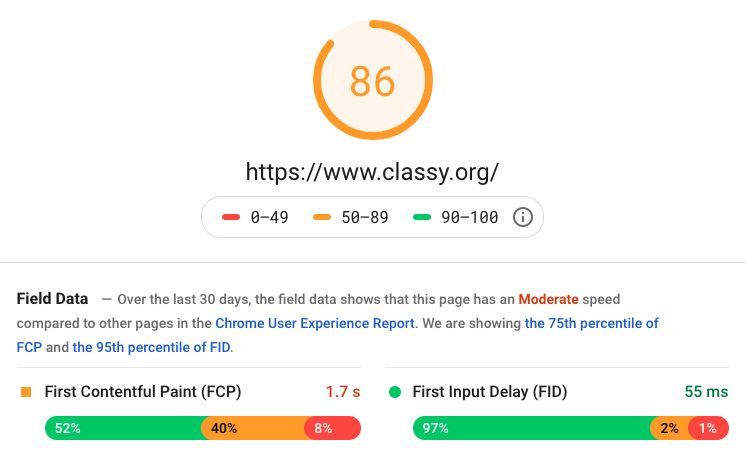Screen dimensions: 746x452
Task: Click the green 97% FID bar segment
Action: coord(531,428)
